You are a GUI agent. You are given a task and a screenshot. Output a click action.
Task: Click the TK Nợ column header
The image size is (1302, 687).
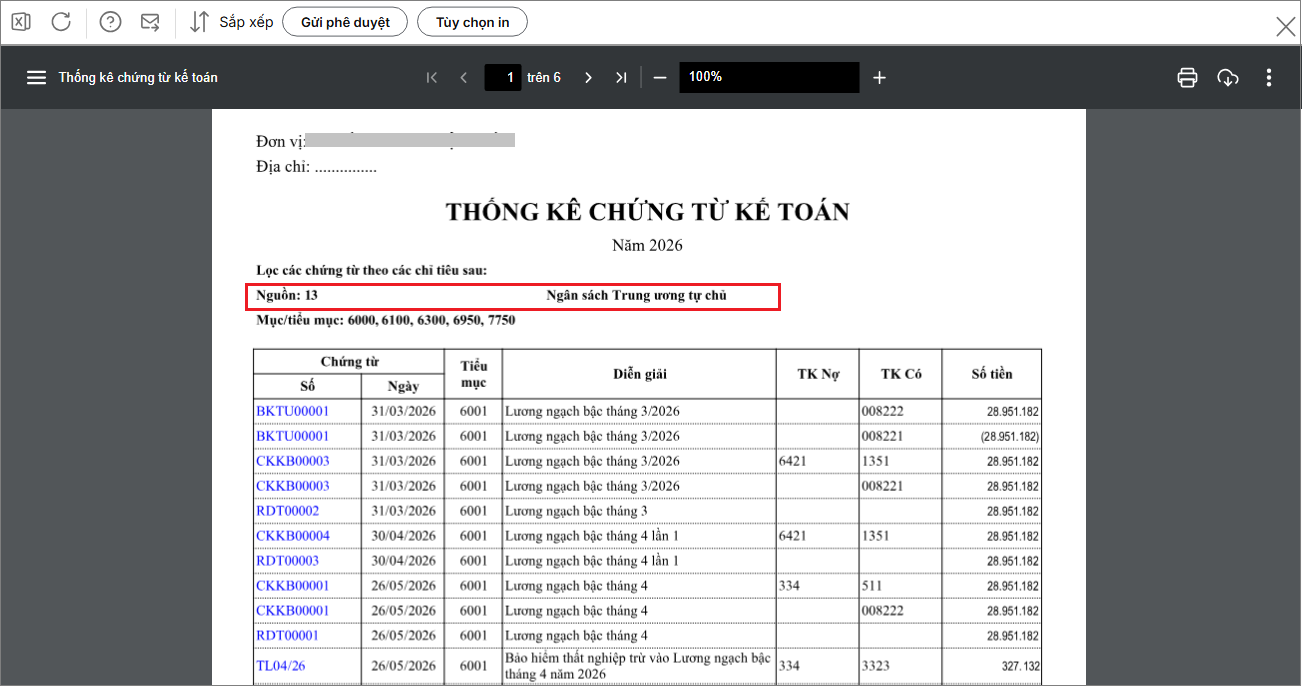click(818, 374)
